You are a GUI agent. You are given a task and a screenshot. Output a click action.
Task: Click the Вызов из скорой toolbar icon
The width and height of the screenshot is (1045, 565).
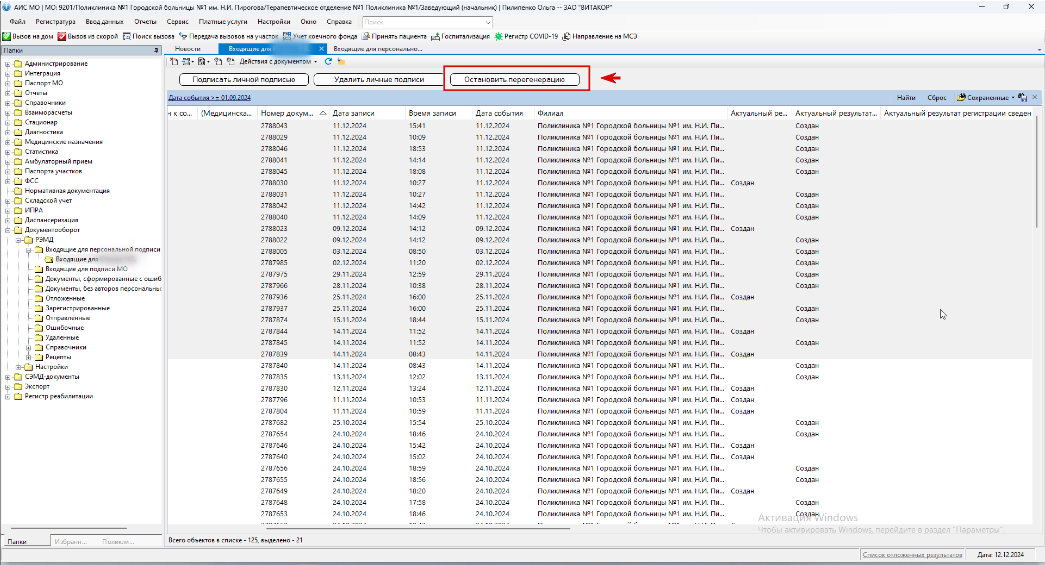click(61, 37)
